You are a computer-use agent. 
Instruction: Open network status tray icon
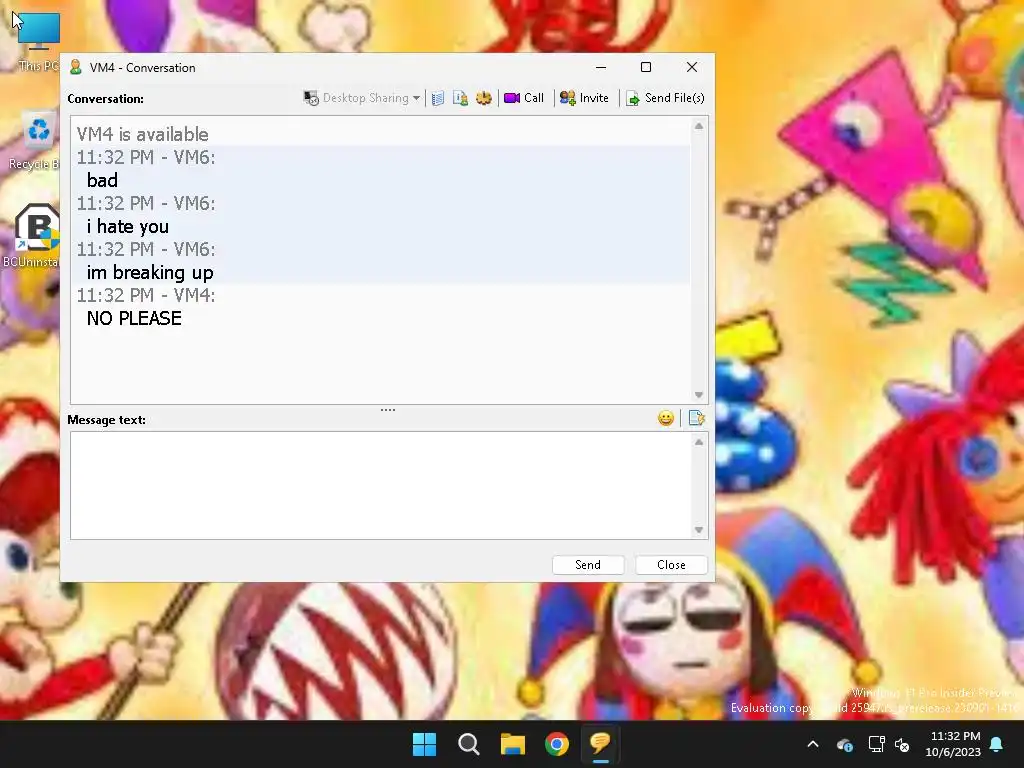point(876,744)
